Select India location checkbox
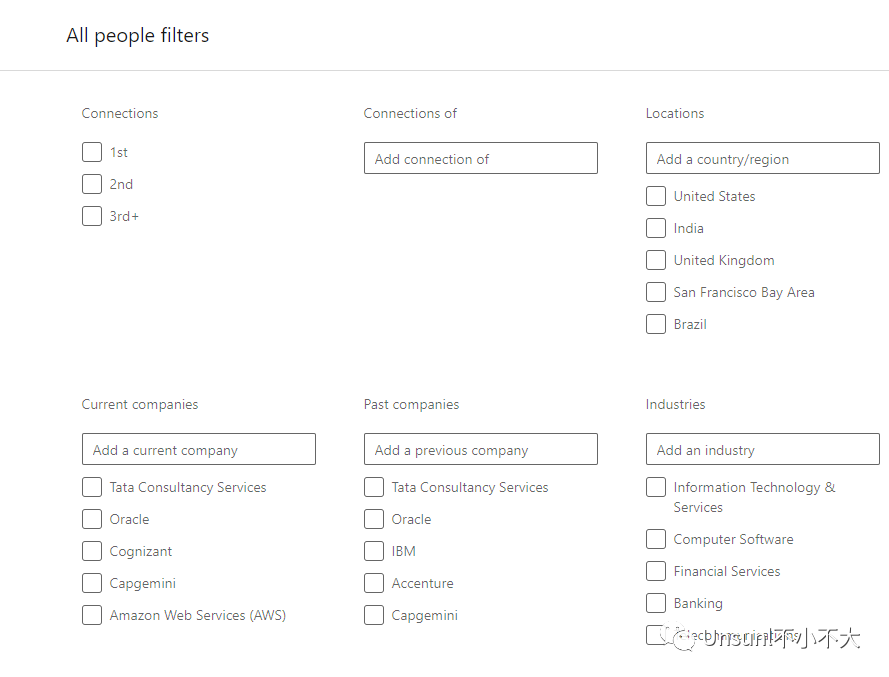 click(656, 228)
